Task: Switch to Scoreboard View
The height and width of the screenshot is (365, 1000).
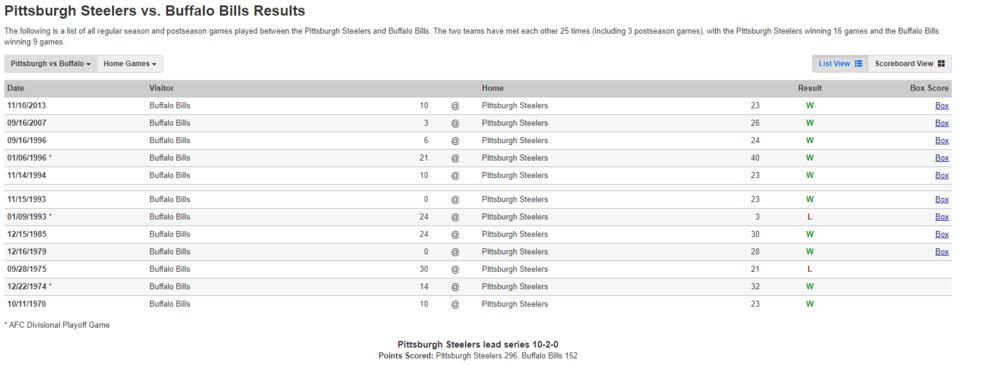Action: (x=909, y=64)
